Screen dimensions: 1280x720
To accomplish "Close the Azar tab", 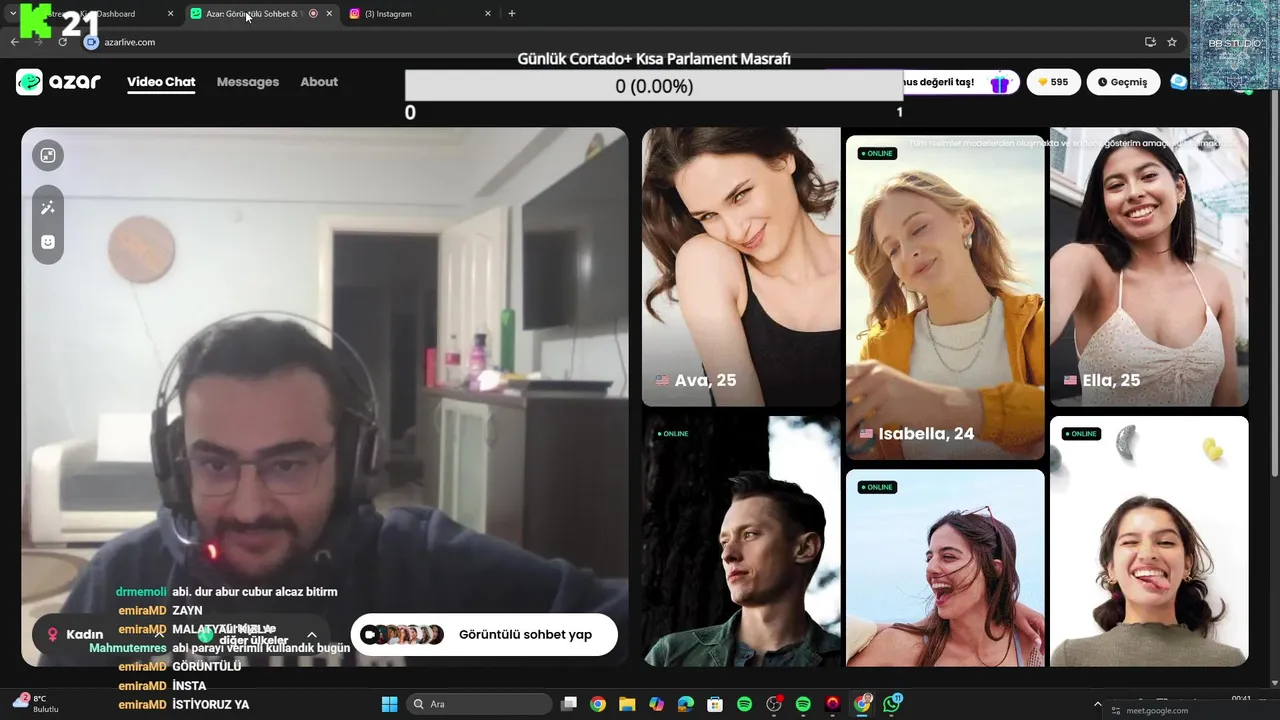I will (329, 14).
